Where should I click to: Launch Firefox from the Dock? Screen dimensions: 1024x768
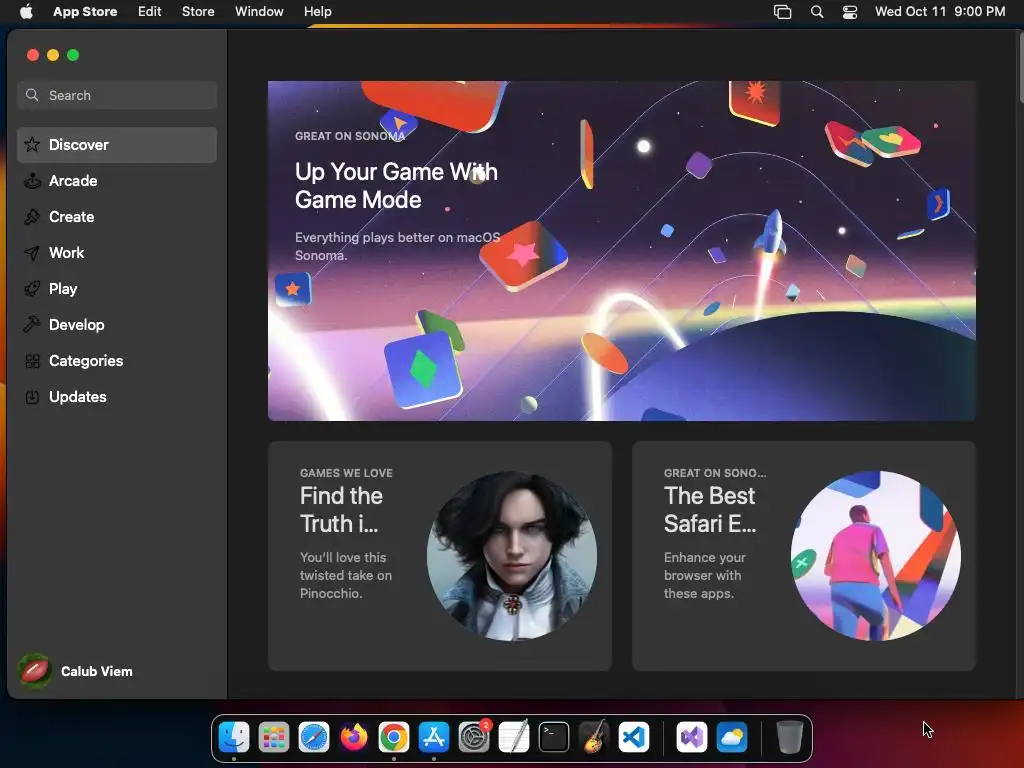point(353,737)
